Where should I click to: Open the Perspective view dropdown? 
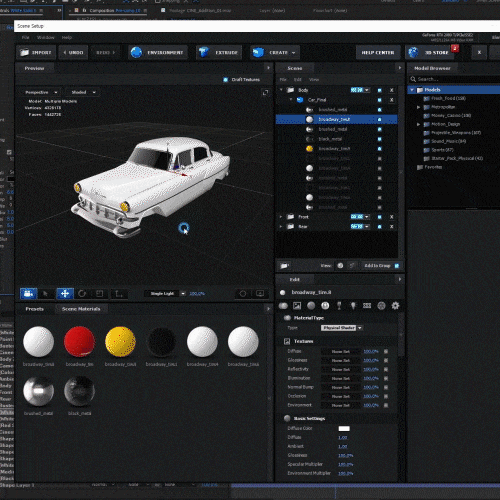pos(41,92)
